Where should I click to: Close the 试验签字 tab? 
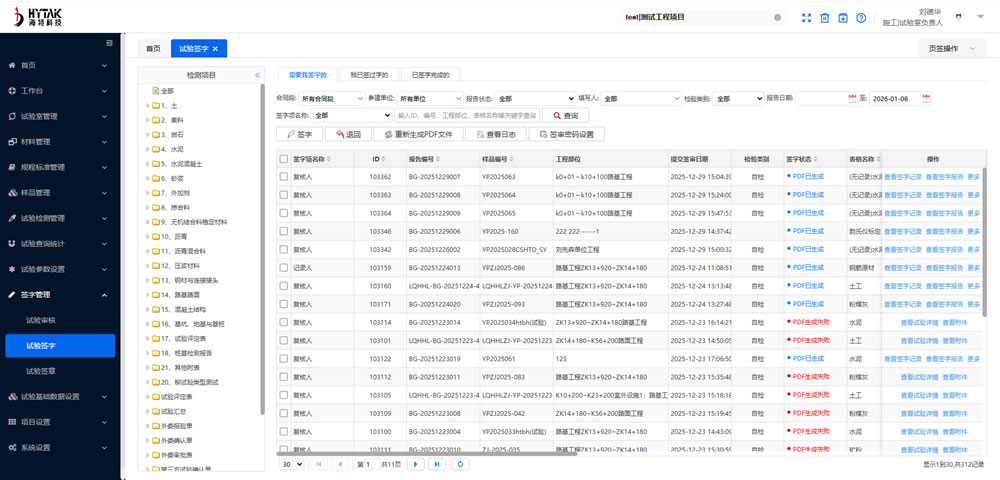(214, 48)
